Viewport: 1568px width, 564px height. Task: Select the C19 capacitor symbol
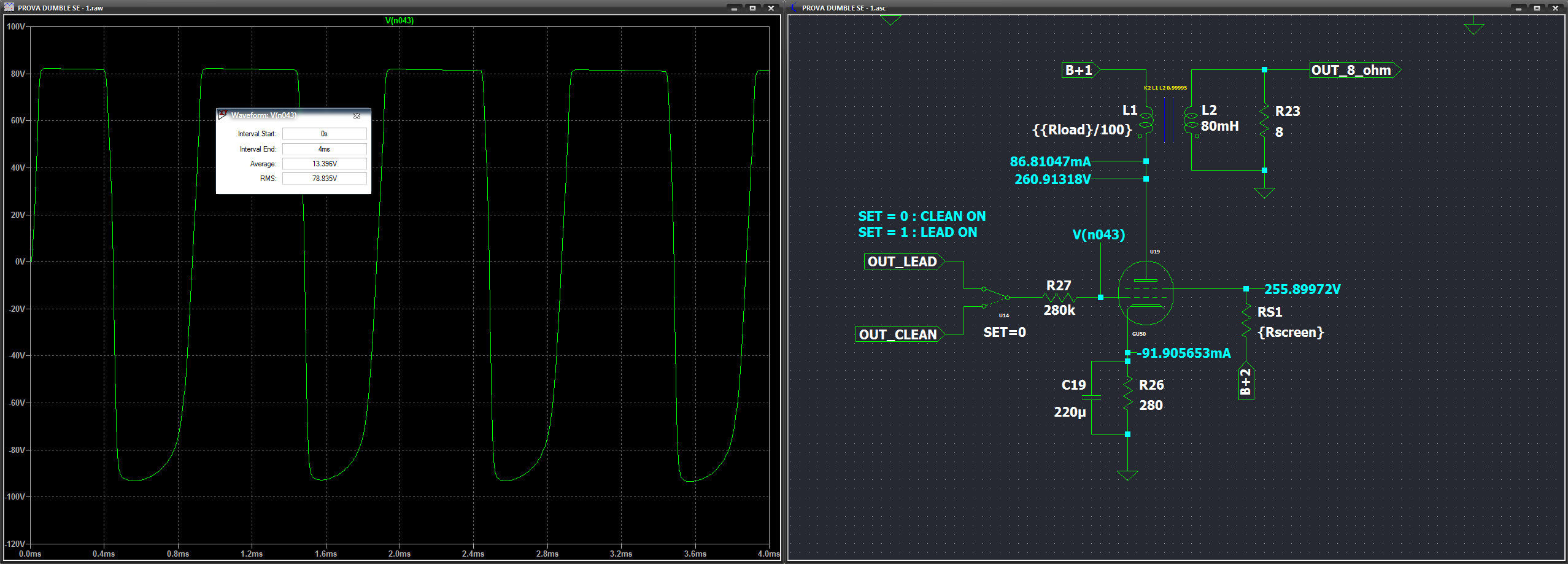(1091, 398)
